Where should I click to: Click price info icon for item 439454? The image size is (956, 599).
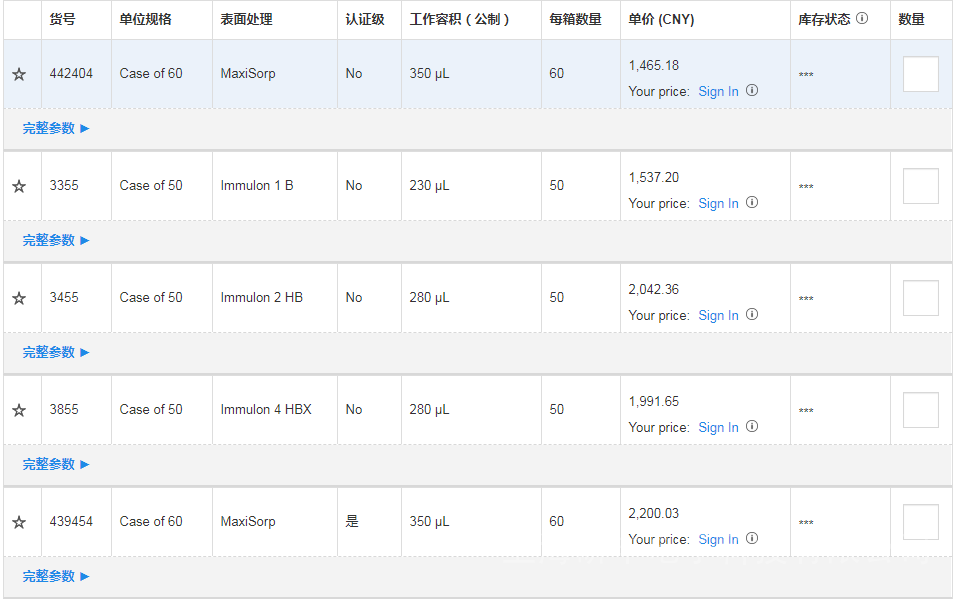point(752,539)
